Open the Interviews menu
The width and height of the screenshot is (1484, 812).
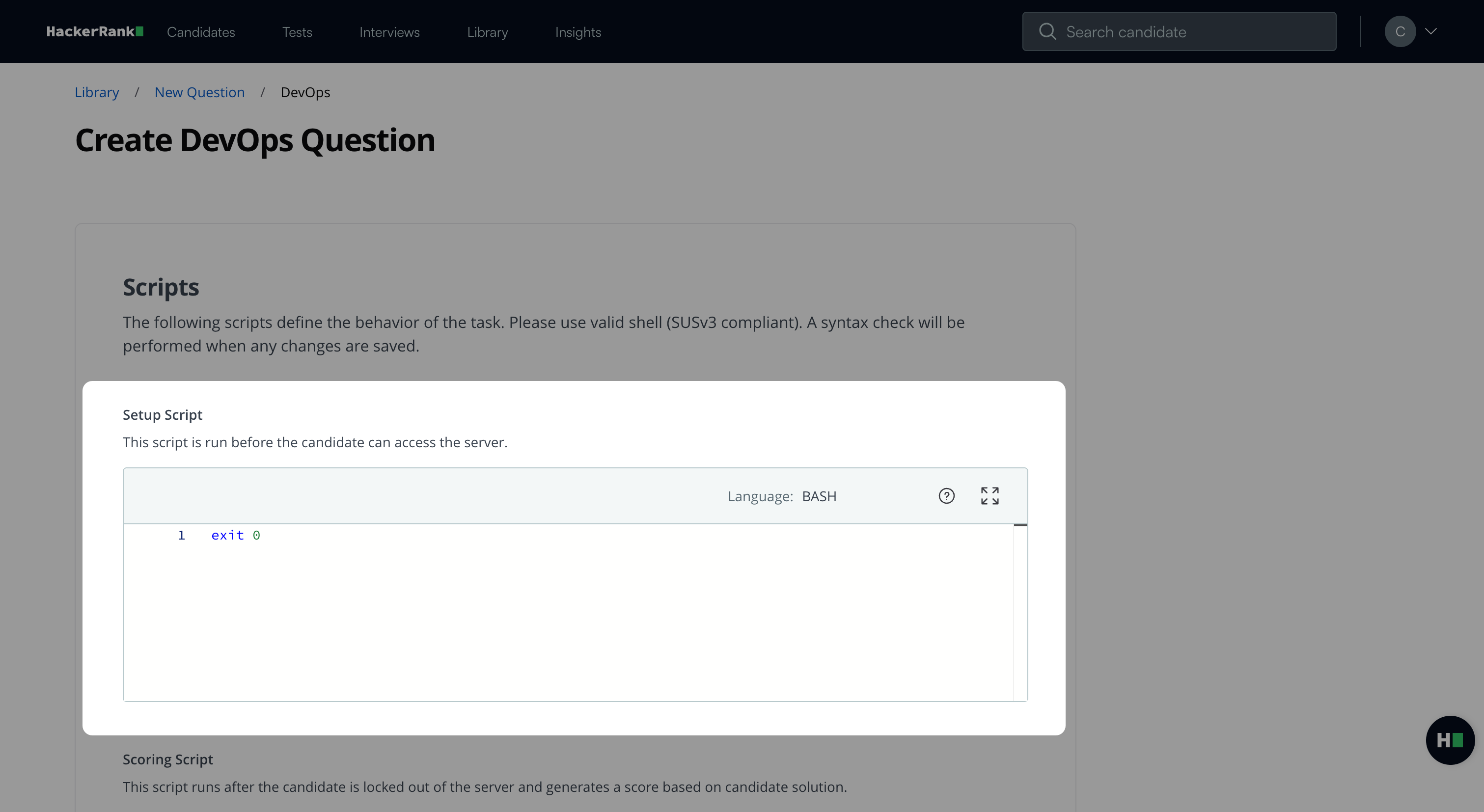(x=389, y=32)
